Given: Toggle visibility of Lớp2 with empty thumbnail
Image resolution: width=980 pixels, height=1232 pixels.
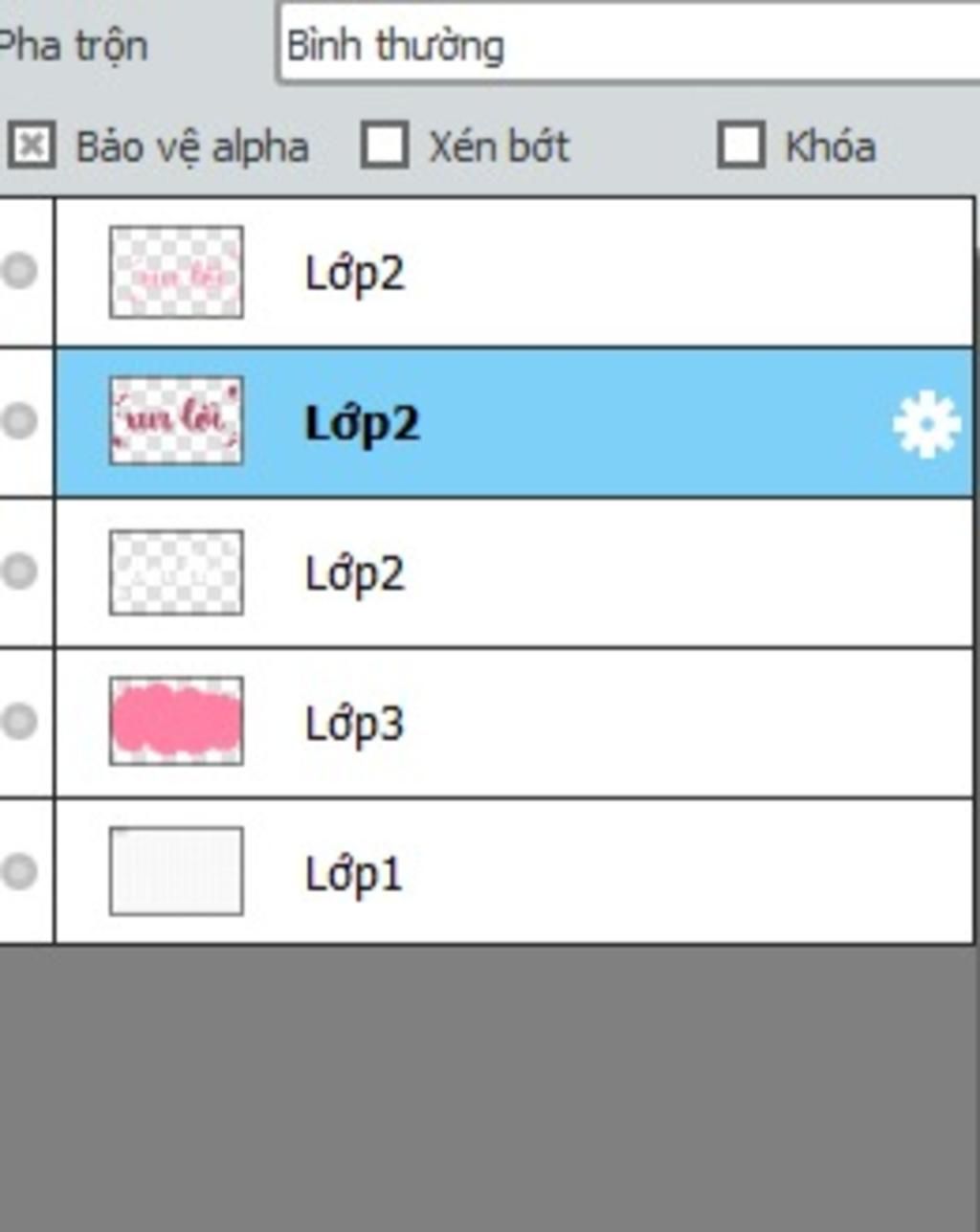Looking at the screenshot, I should [18, 571].
